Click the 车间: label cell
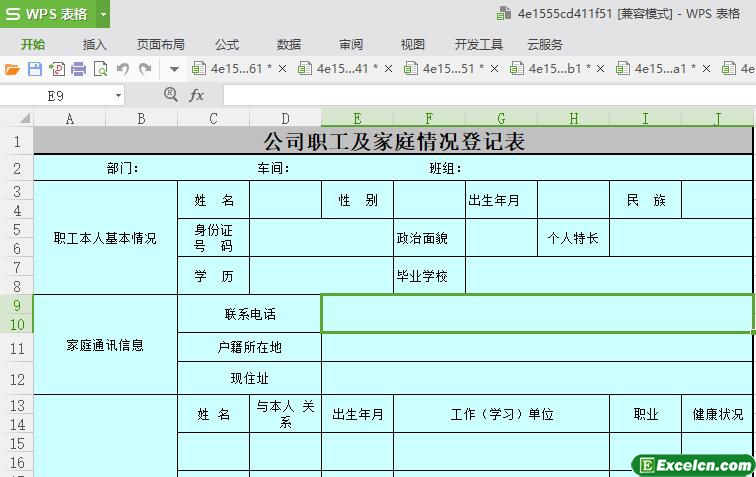 (x=273, y=168)
